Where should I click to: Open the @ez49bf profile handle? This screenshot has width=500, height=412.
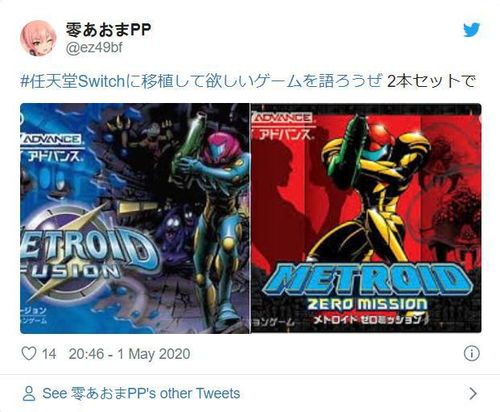94,48
